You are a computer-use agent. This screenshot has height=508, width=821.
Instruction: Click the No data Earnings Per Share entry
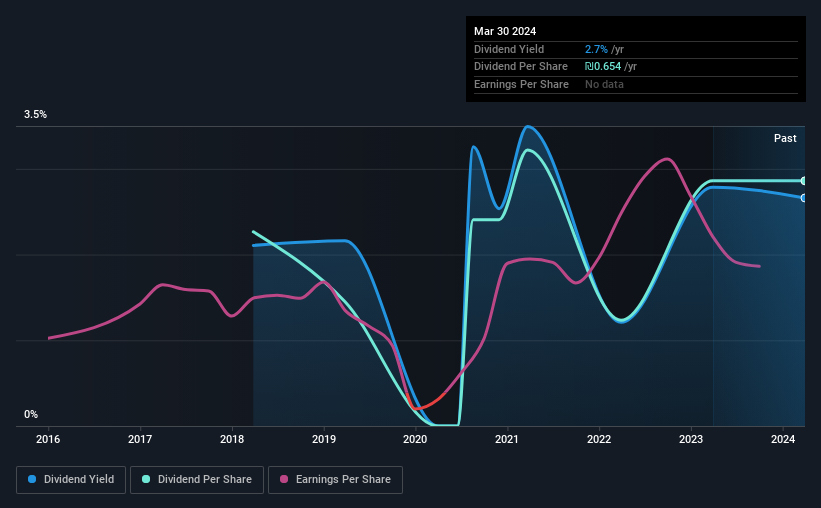coord(604,84)
